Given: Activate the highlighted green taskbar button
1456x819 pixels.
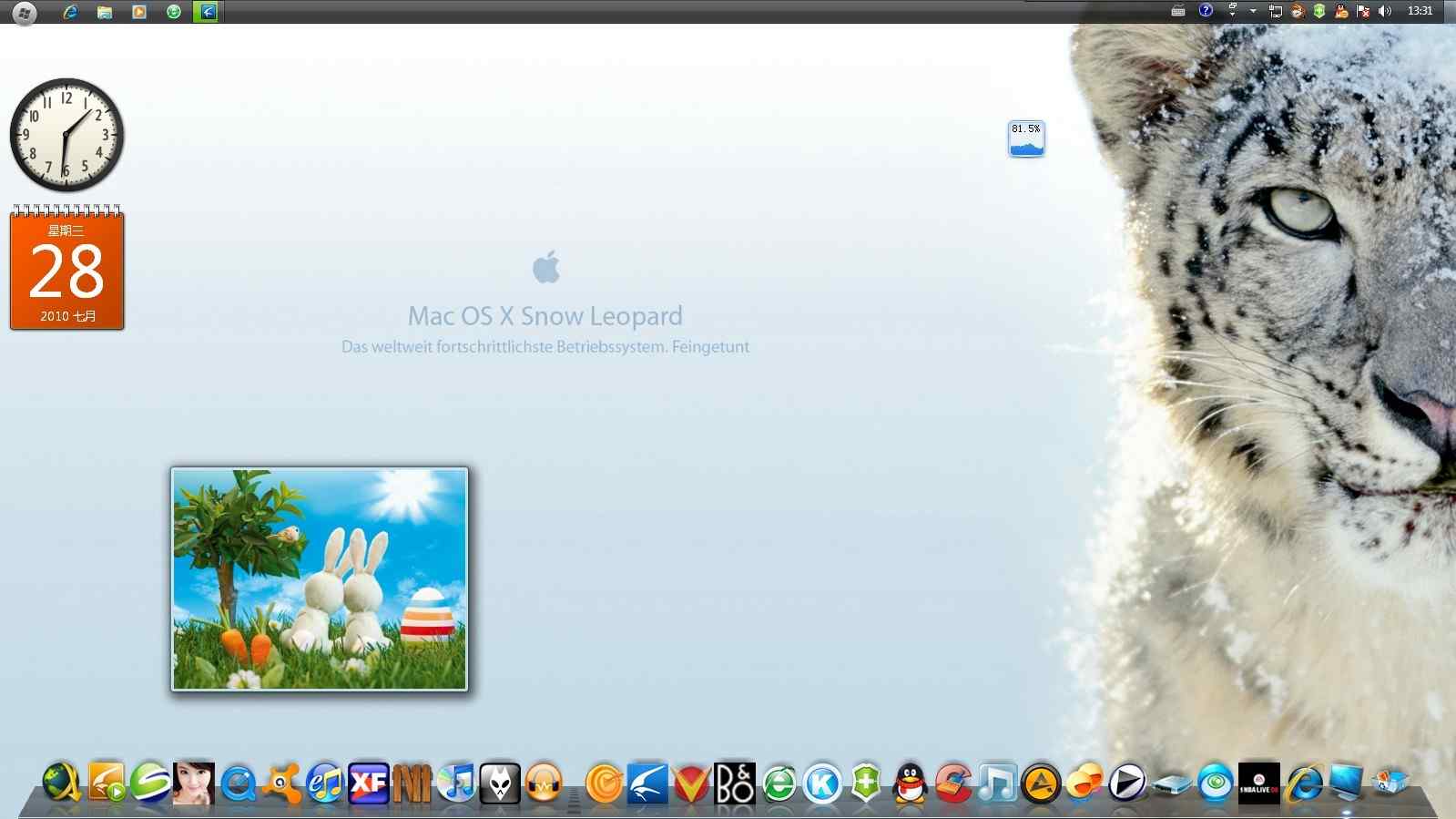Looking at the screenshot, I should point(208,12).
